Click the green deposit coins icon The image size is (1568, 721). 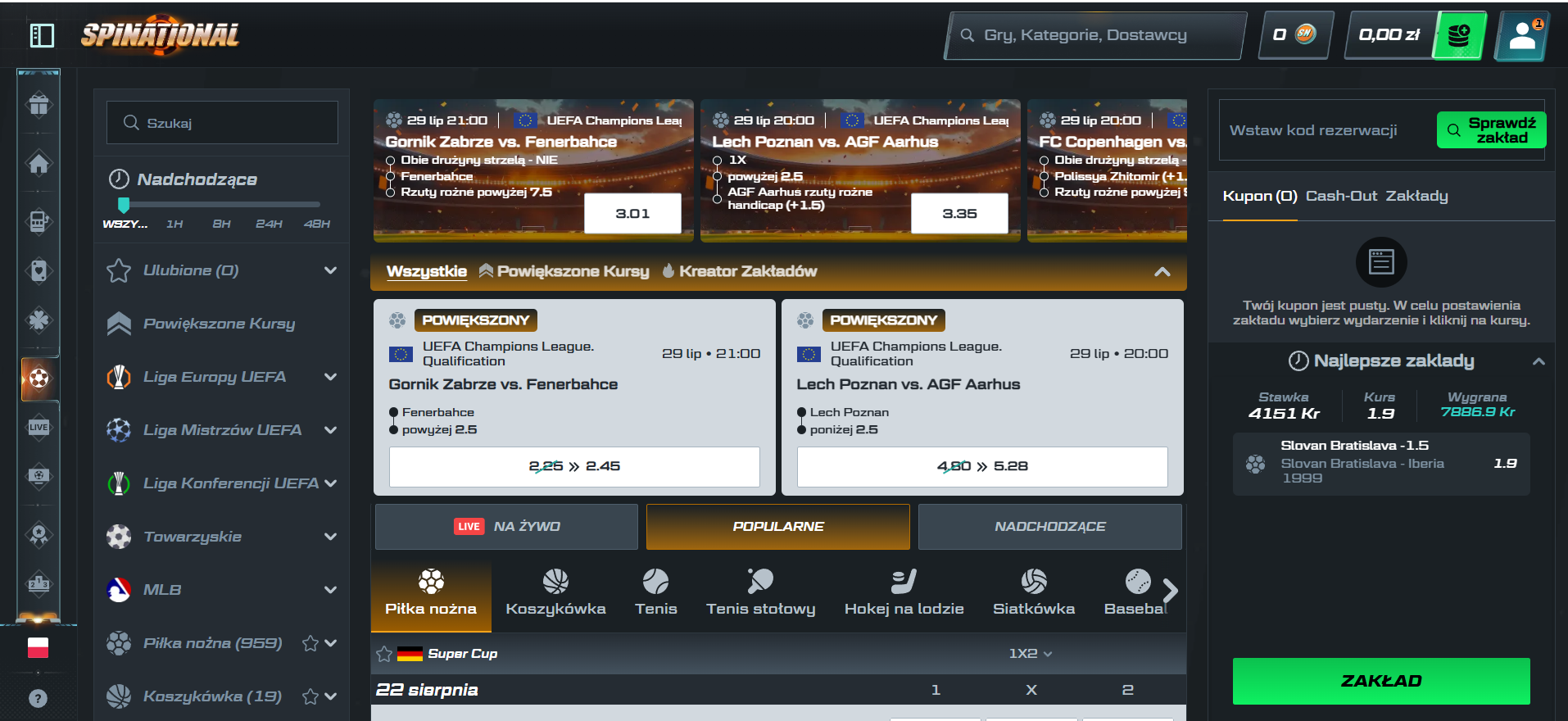(x=1459, y=35)
